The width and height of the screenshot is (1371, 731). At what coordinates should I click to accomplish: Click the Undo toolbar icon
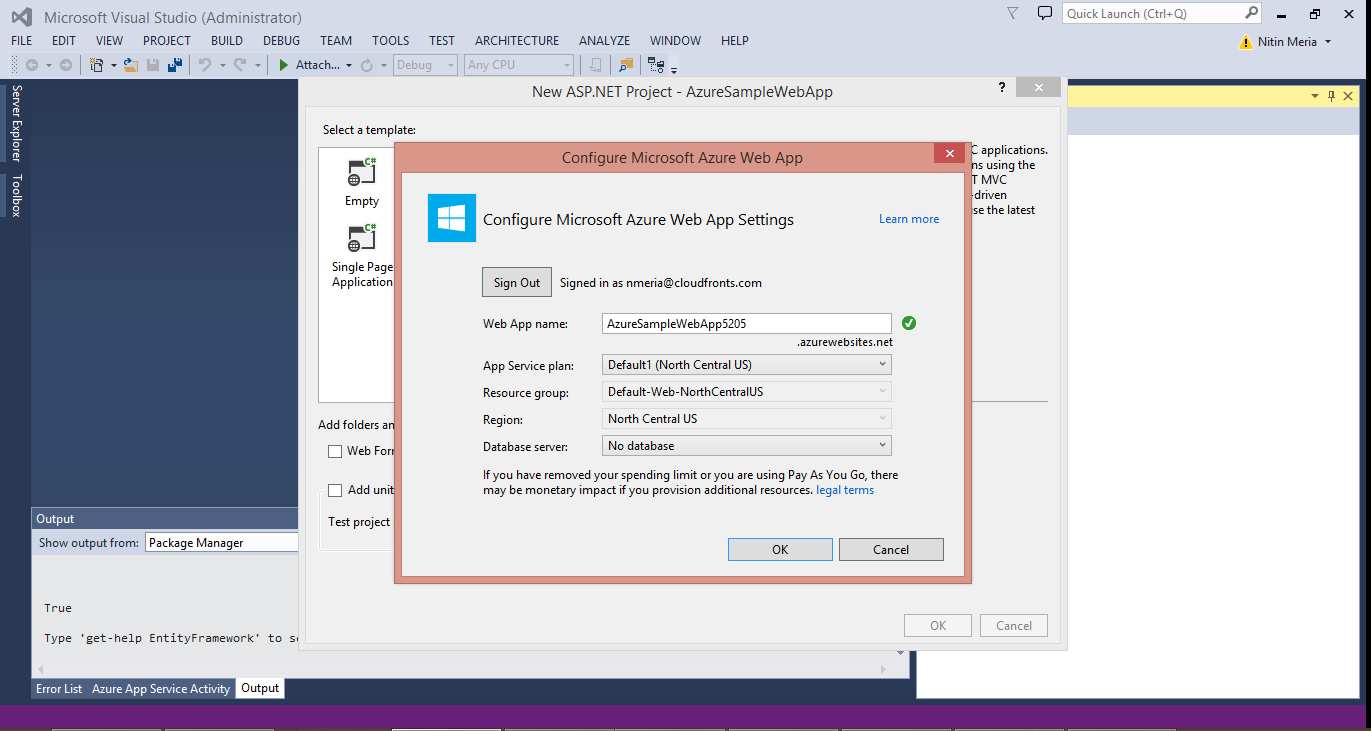[x=205, y=65]
